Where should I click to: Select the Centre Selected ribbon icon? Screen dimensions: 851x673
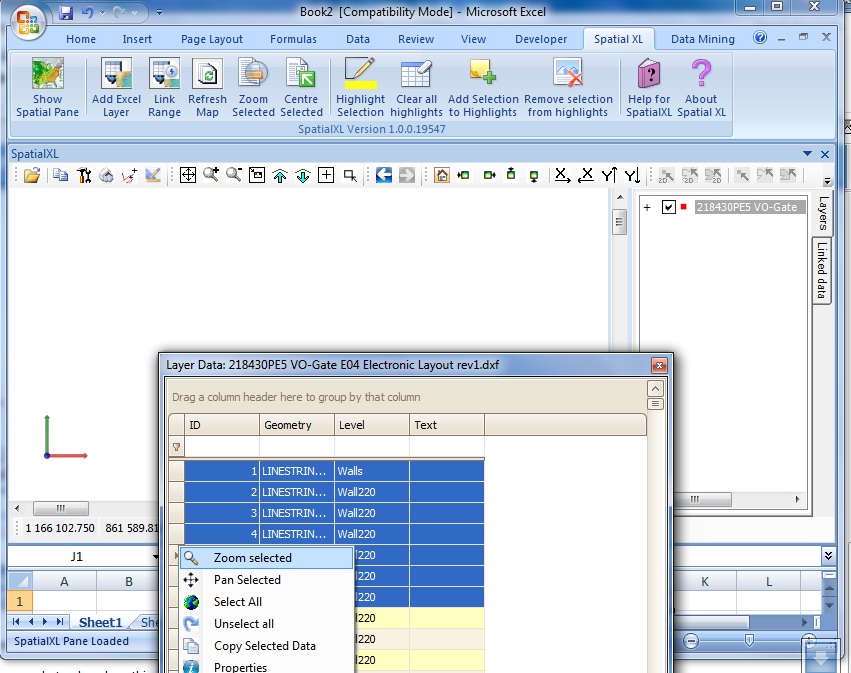tap(302, 86)
